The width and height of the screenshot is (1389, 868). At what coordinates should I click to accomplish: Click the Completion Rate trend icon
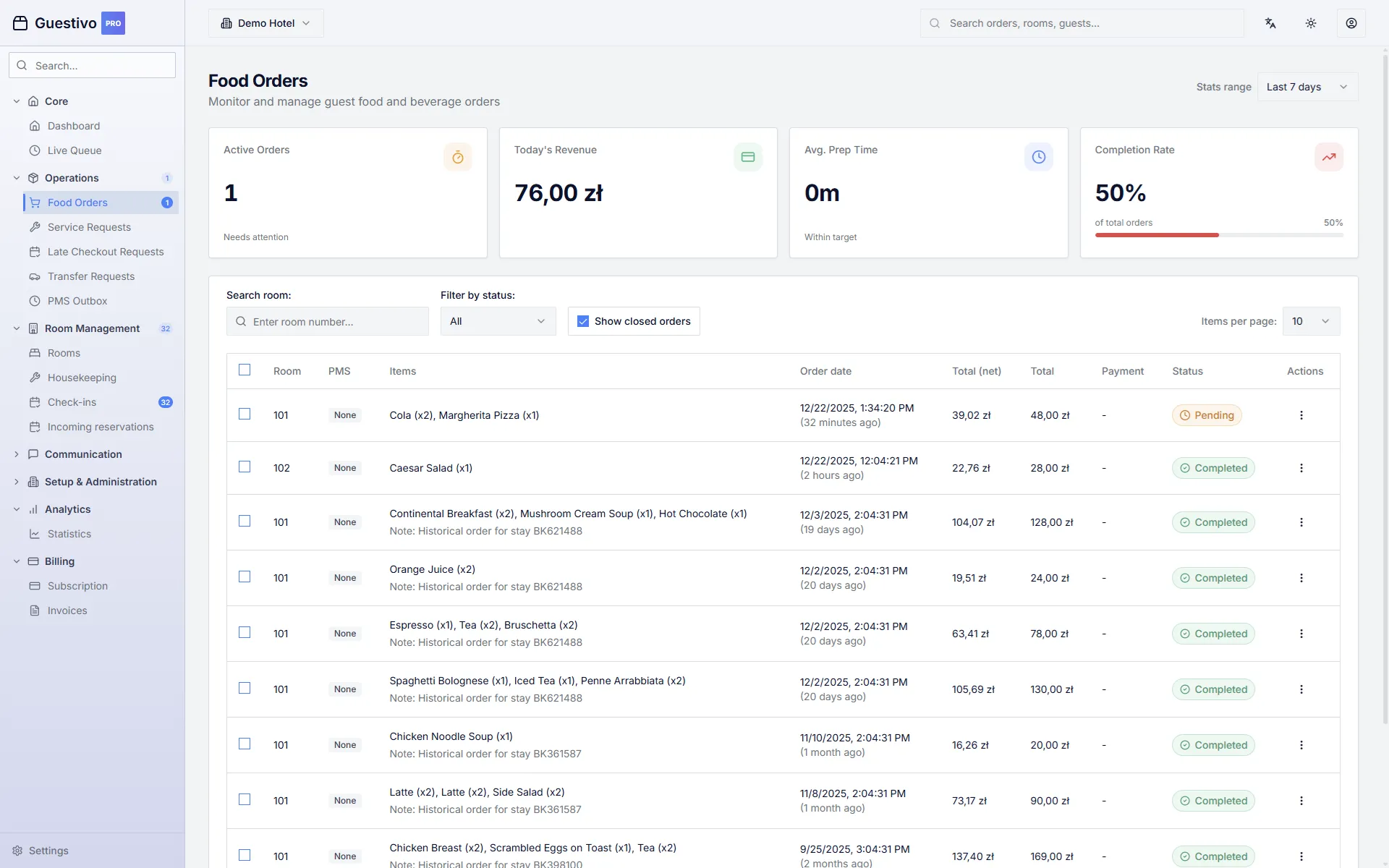[x=1328, y=157]
